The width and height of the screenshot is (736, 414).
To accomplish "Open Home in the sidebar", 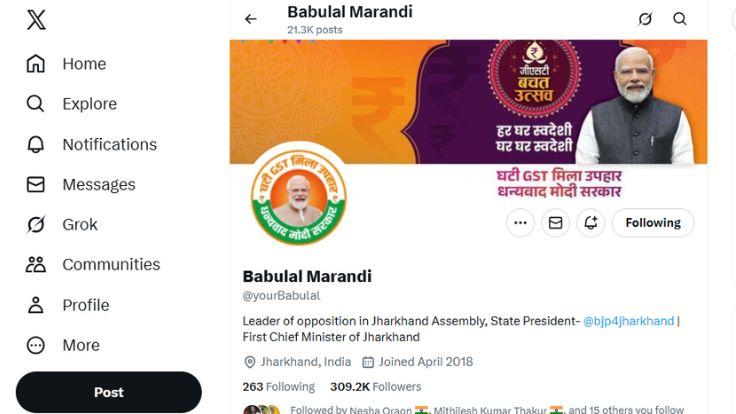I will pyautogui.click(x=83, y=64).
